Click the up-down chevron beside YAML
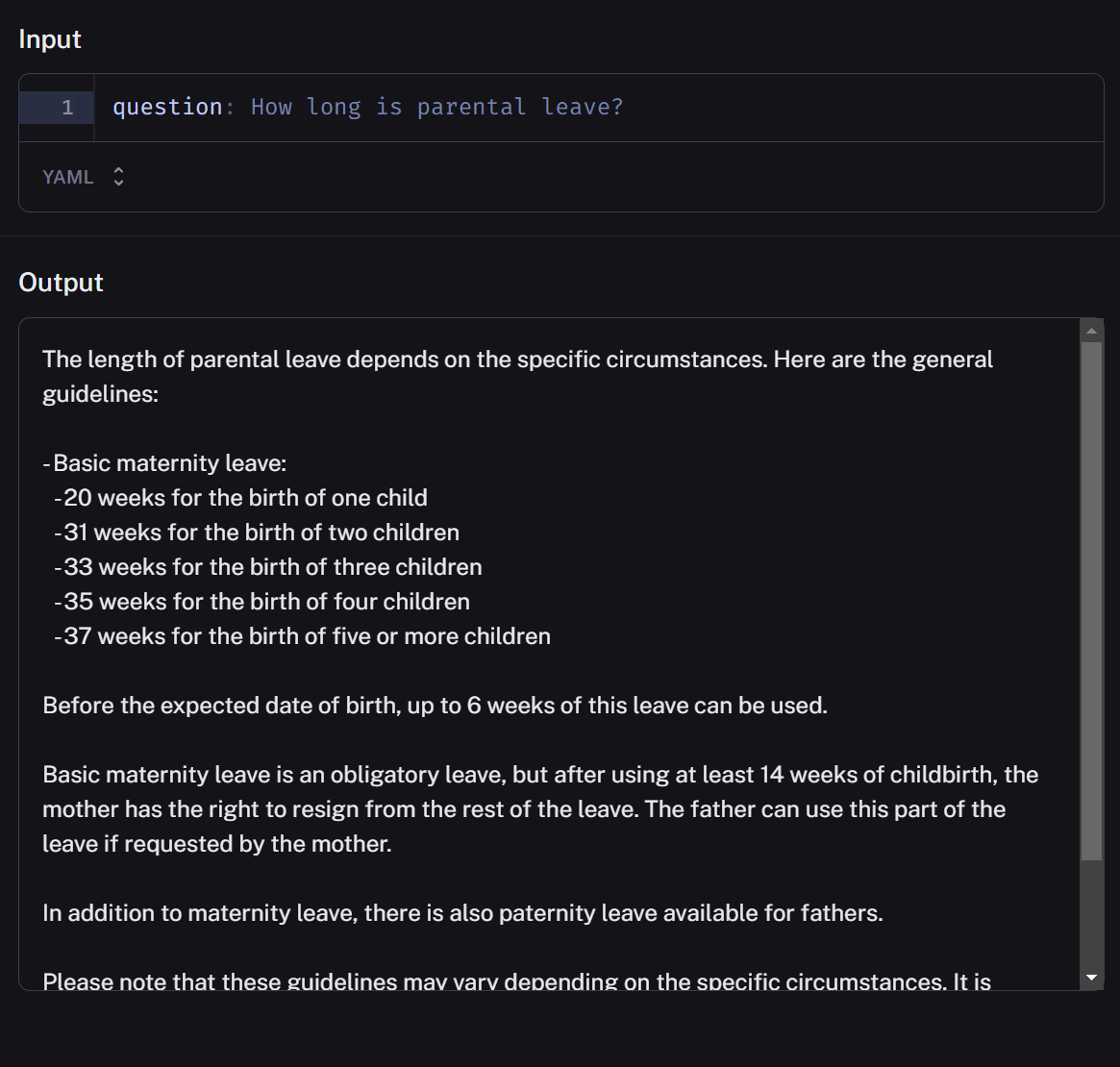 (x=119, y=177)
